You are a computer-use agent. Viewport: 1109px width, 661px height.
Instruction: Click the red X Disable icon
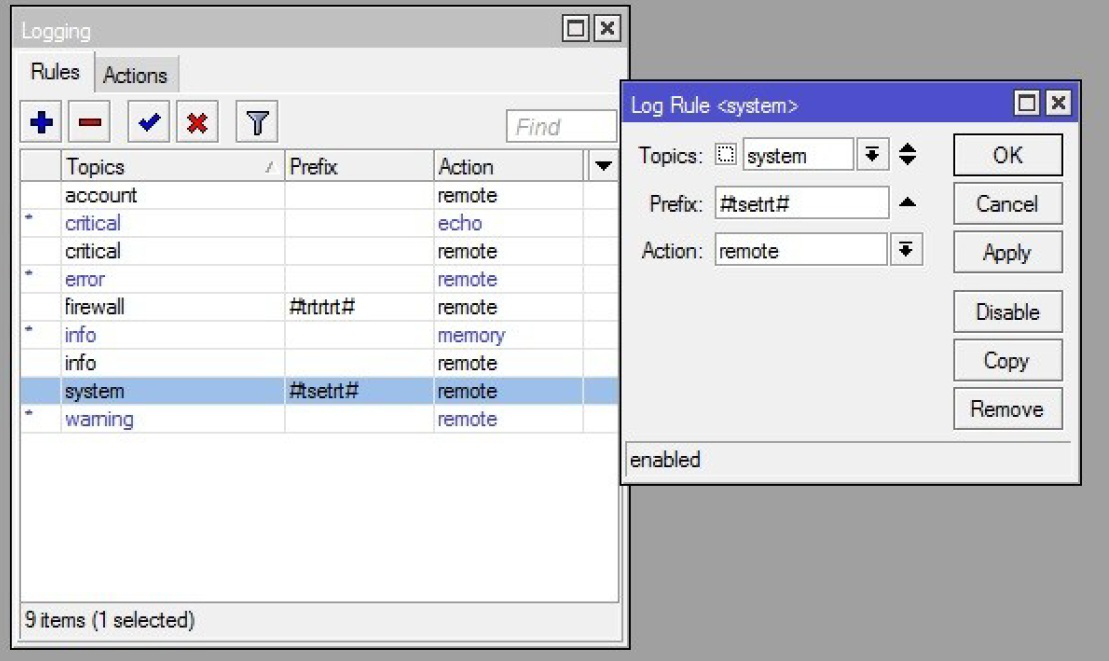197,123
